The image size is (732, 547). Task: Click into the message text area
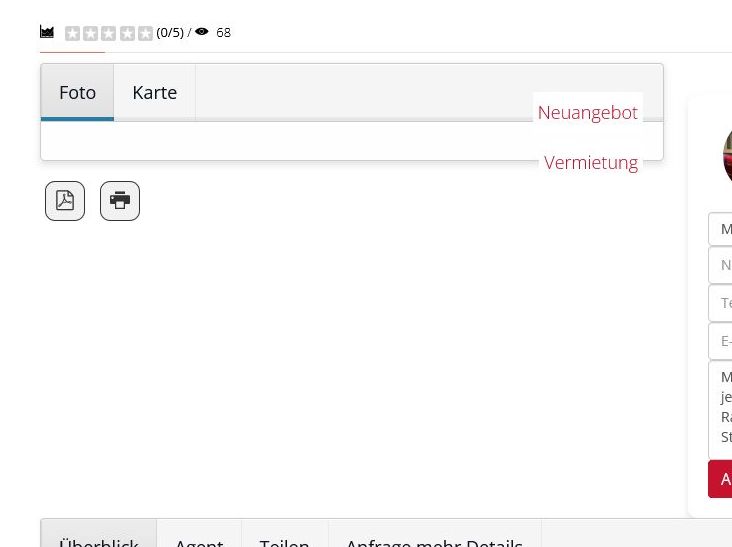click(x=721, y=408)
